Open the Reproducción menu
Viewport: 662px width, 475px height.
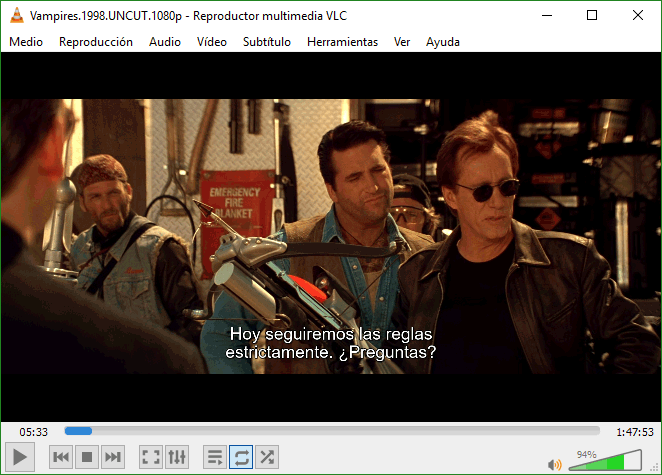click(x=96, y=42)
